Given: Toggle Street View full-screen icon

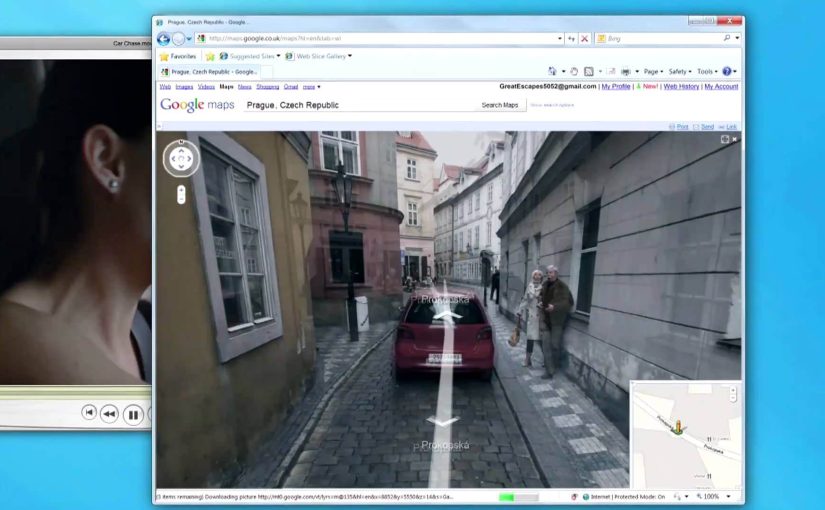Looking at the screenshot, I should [x=725, y=139].
